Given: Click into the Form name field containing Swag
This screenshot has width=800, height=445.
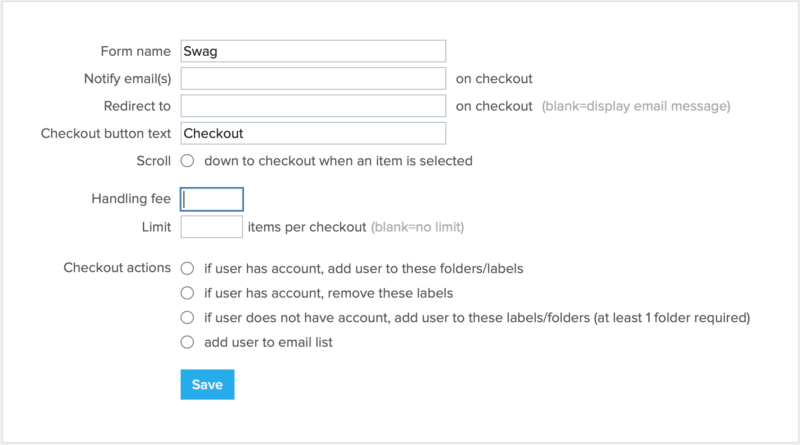Looking at the screenshot, I should [x=312, y=51].
